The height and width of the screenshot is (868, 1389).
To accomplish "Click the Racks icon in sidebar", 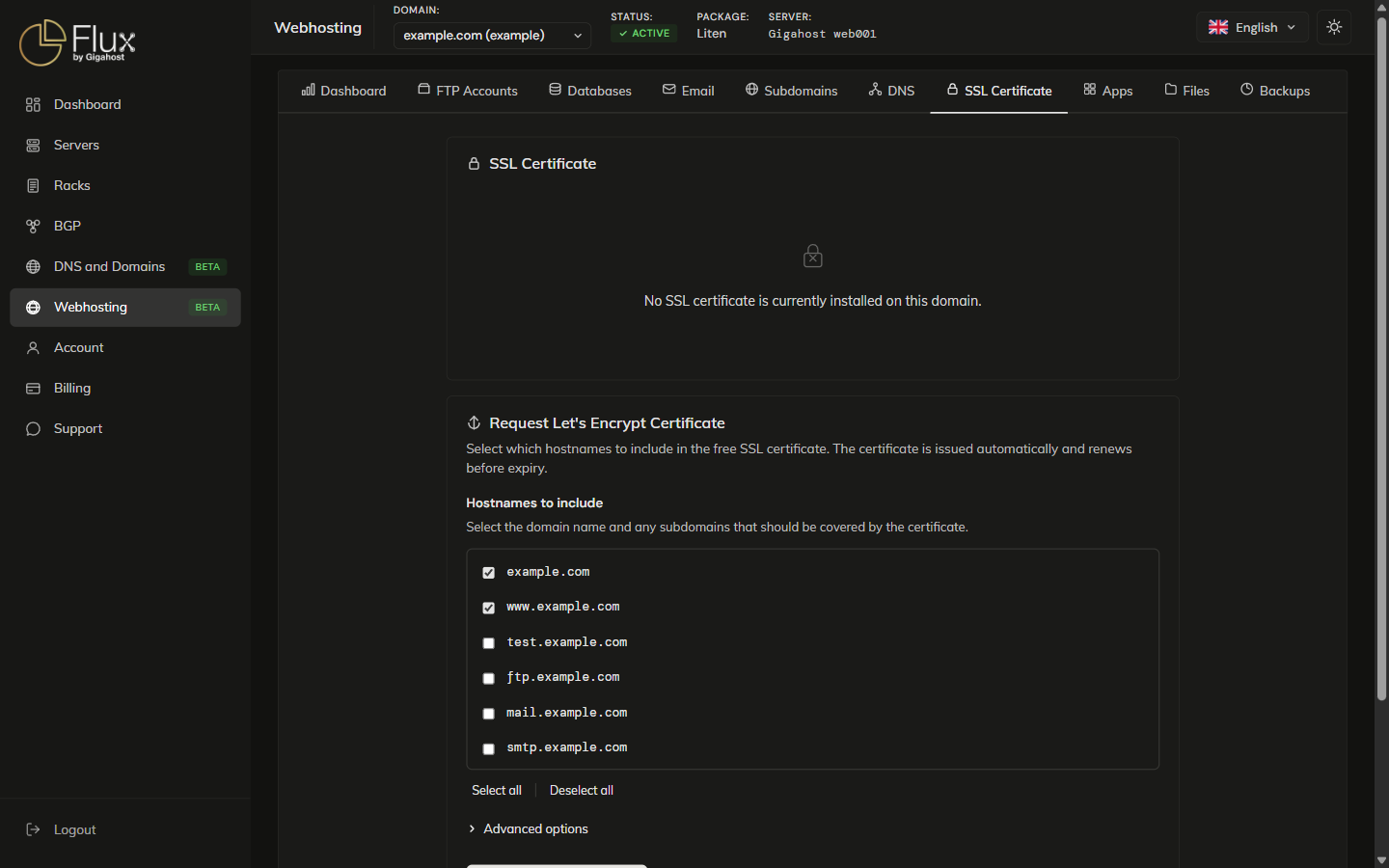I will (33, 186).
